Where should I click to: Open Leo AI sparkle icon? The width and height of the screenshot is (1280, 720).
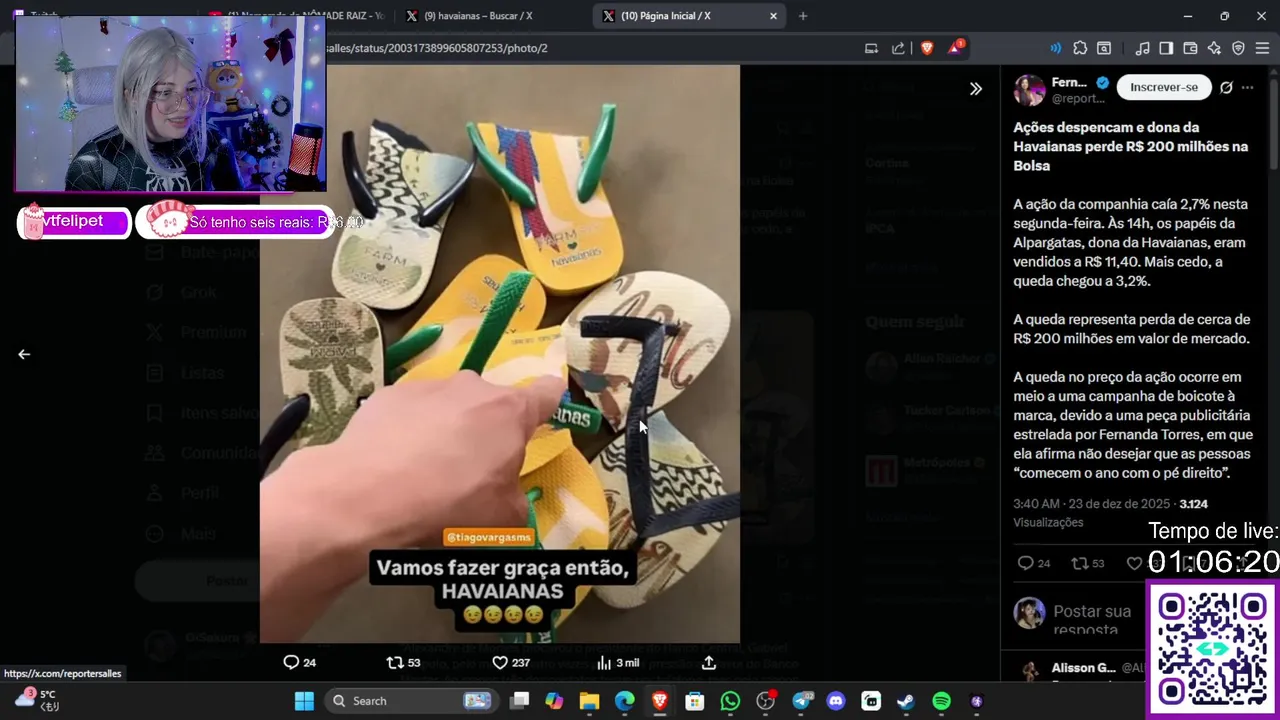(x=1214, y=48)
